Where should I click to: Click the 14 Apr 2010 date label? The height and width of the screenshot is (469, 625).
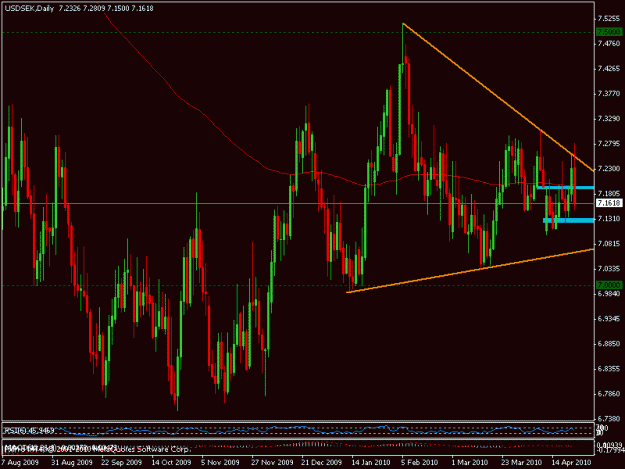[x=571, y=462]
